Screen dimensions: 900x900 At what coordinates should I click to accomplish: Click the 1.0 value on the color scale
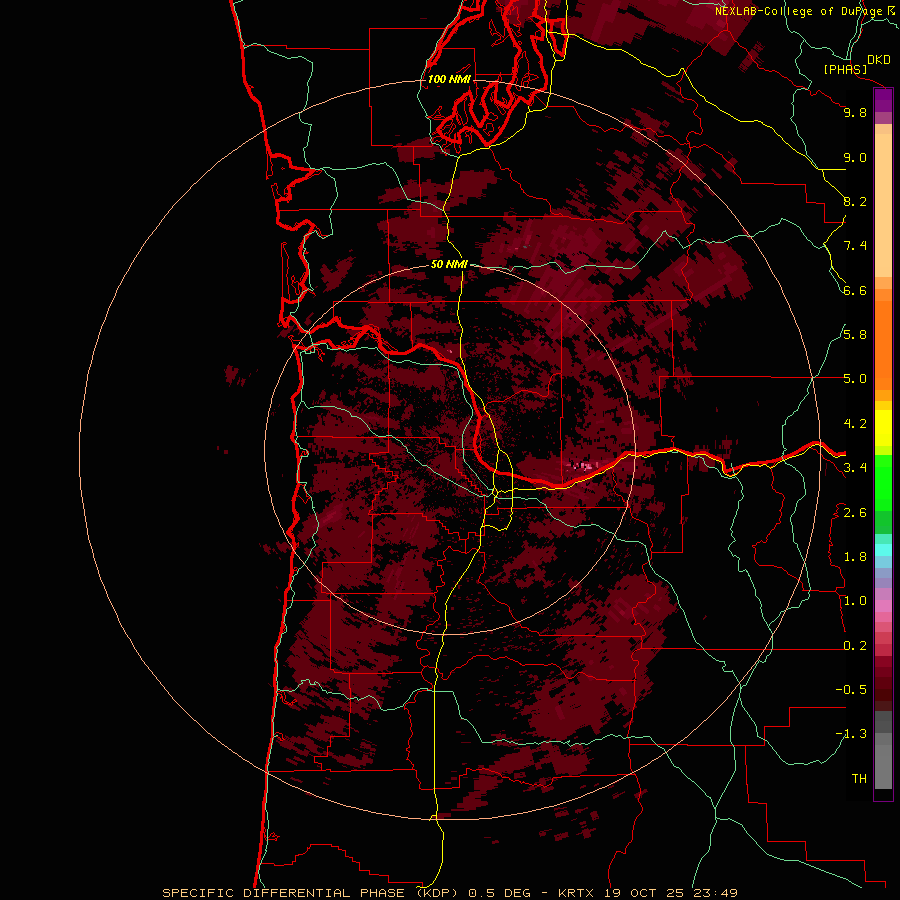855,601
